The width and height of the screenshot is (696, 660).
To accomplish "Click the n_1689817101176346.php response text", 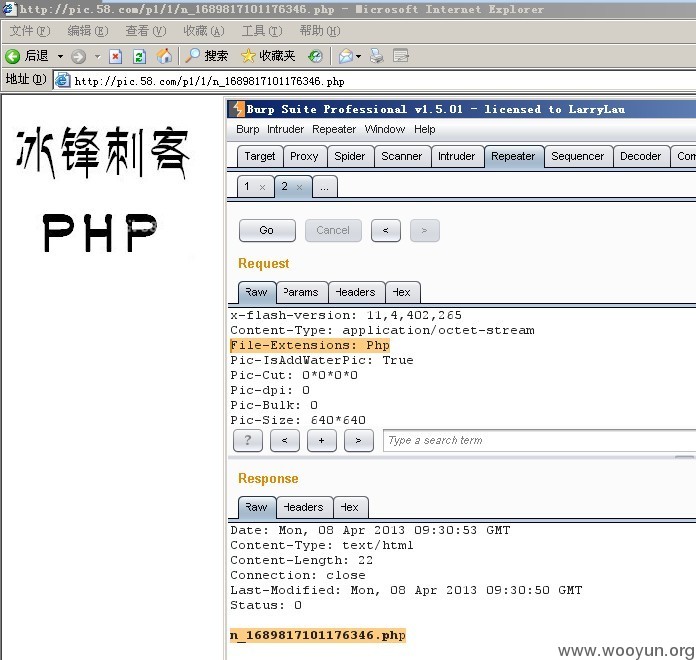I will (318, 636).
